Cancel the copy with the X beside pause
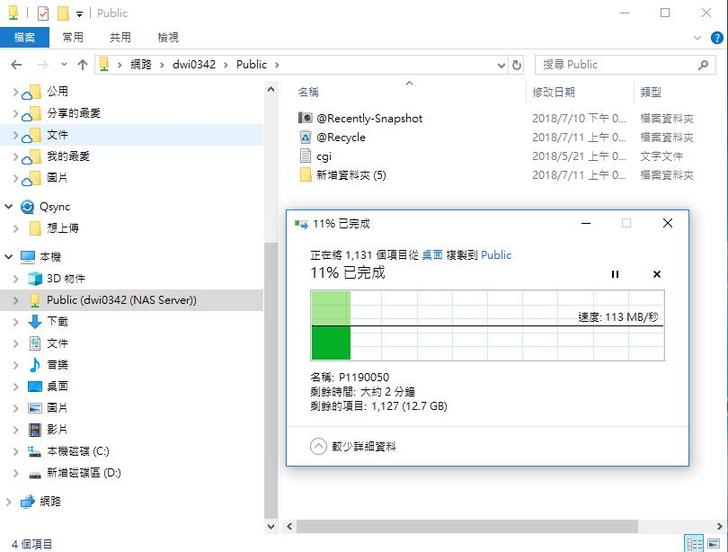The image size is (728, 552). click(x=656, y=274)
